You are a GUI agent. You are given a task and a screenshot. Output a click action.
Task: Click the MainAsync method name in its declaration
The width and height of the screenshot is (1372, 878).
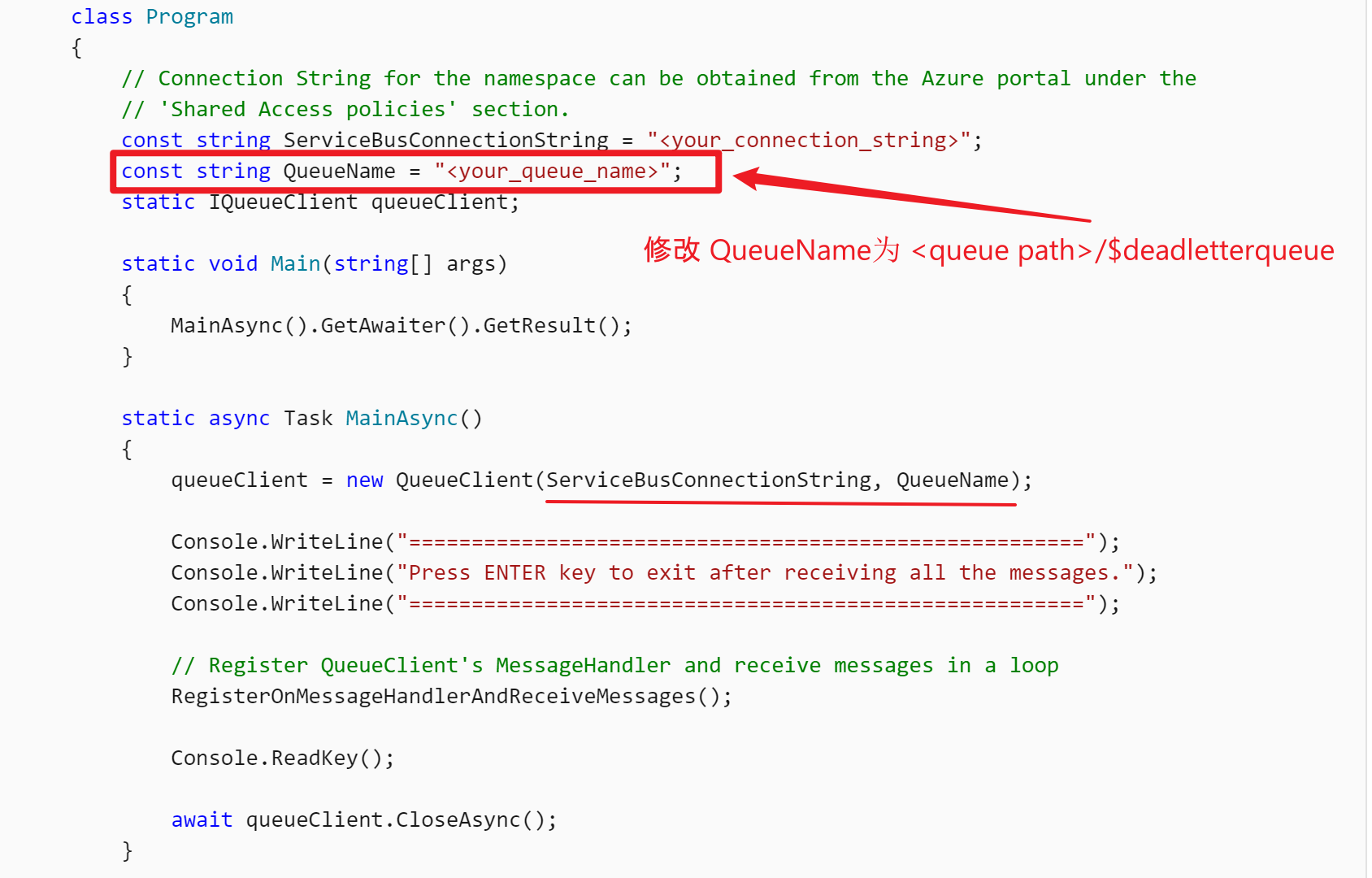(x=402, y=419)
